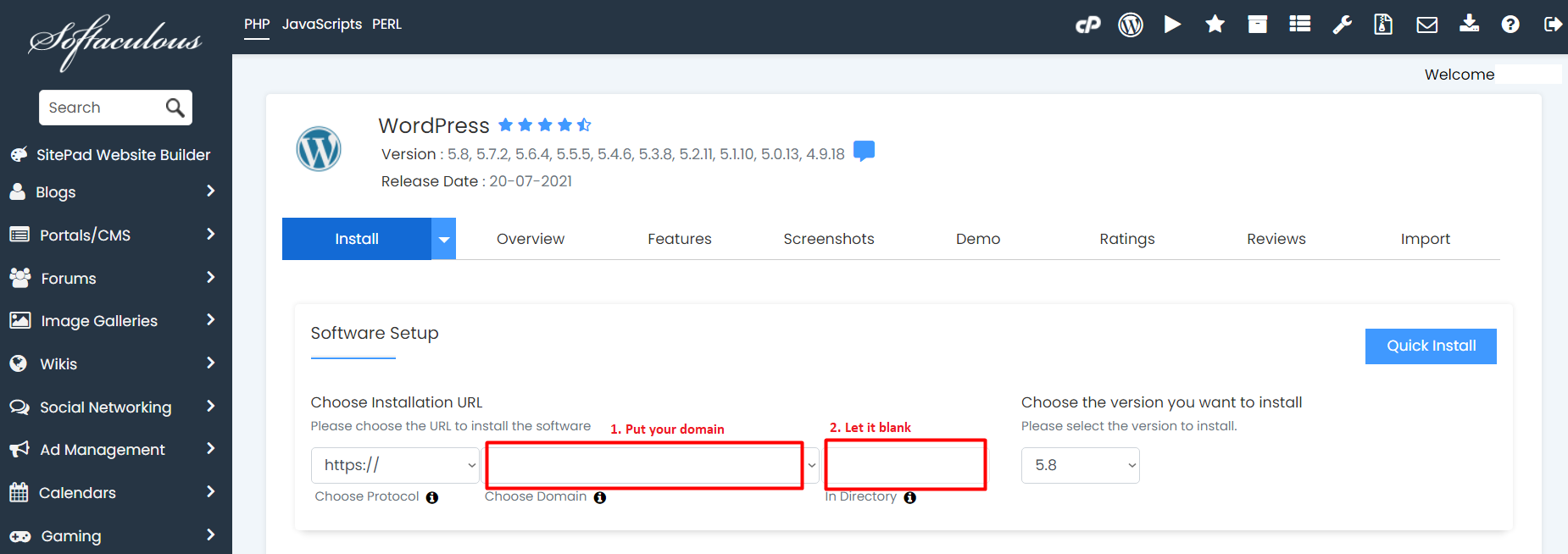Click the play demos icon
This screenshot has width=1568, height=554.
[1172, 25]
